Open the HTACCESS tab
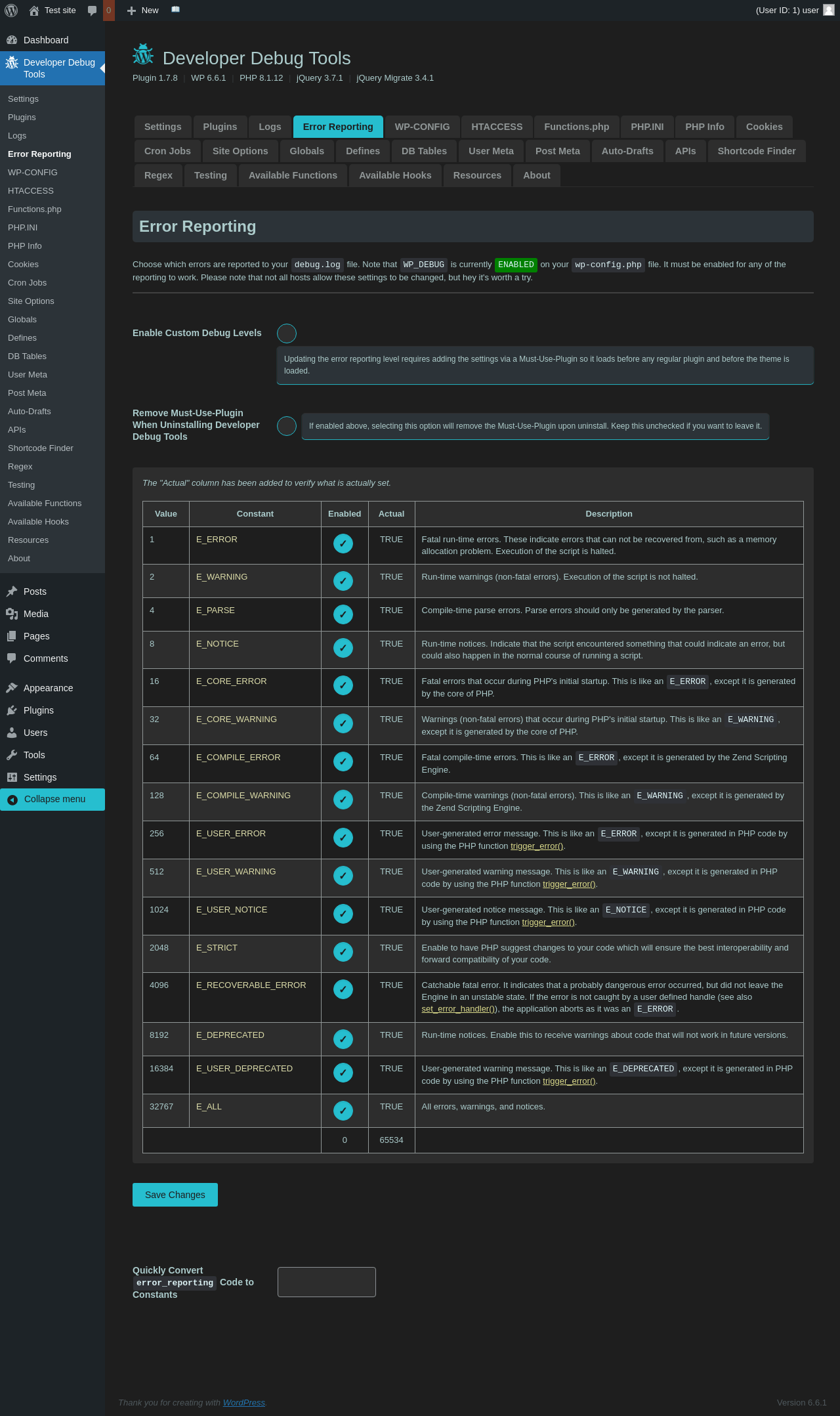 coord(497,127)
